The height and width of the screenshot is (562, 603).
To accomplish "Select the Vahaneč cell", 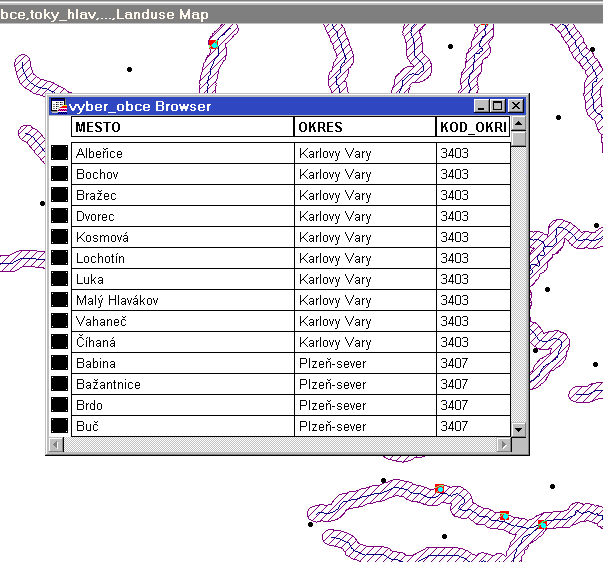I will coord(183,321).
